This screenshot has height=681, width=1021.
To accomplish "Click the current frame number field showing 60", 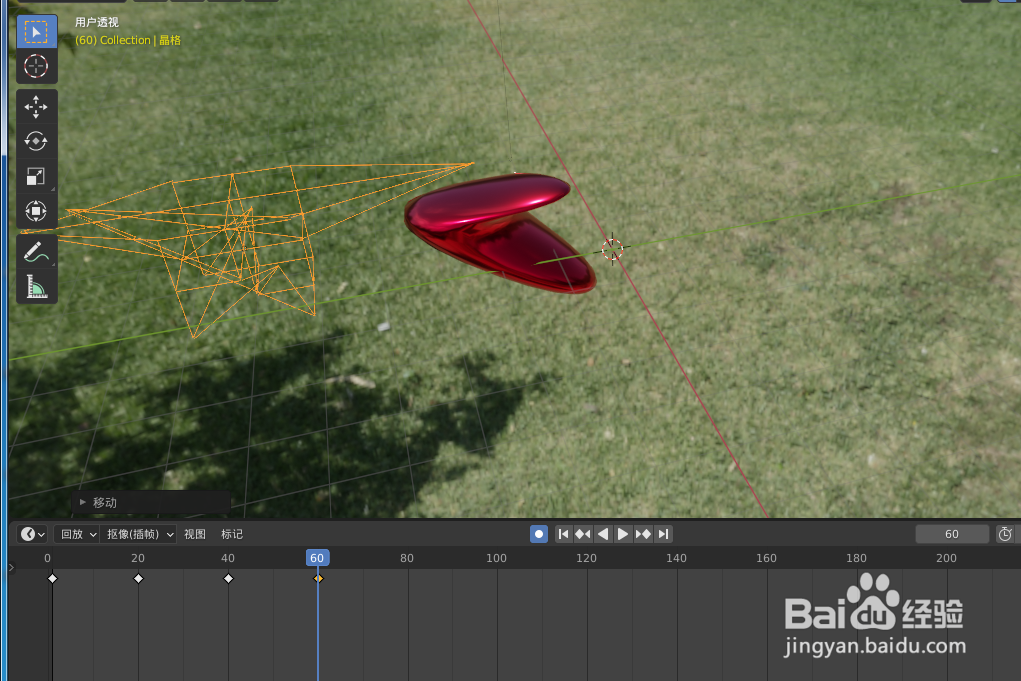I will (x=950, y=534).
